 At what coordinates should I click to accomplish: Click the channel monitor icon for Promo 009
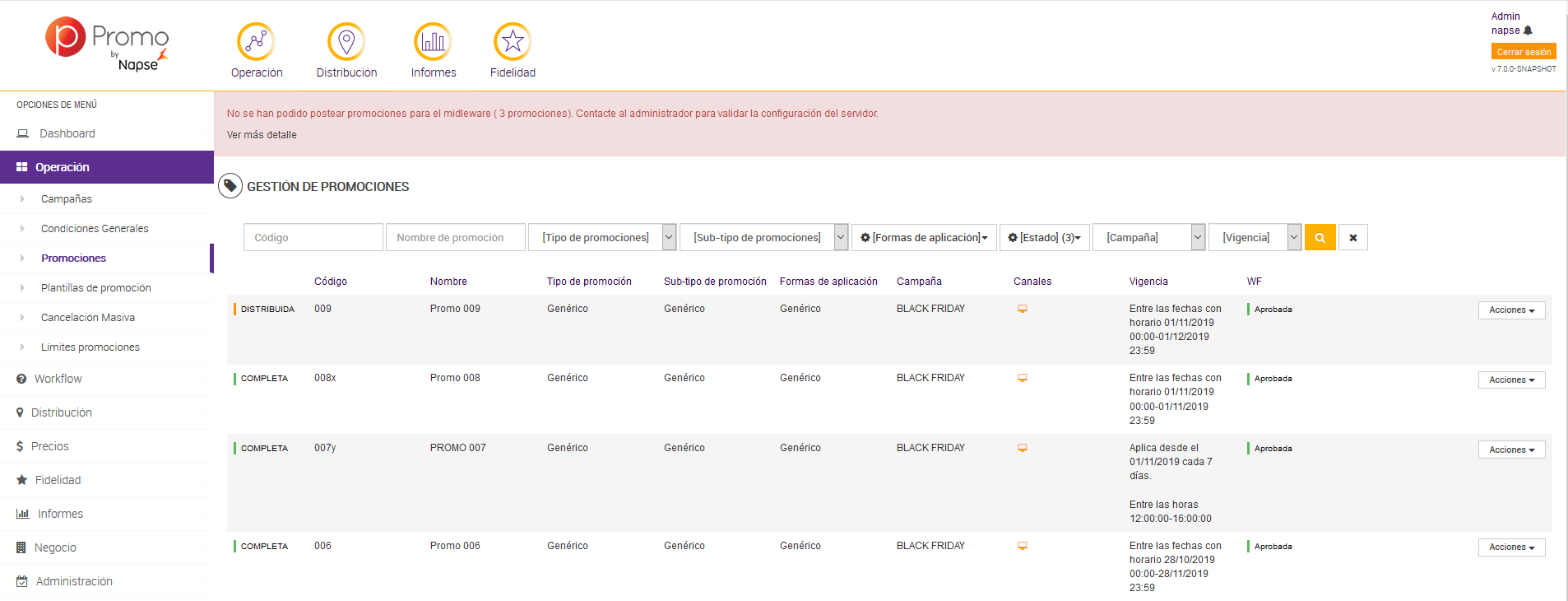pyautogui.click(x=1022, y=309)
